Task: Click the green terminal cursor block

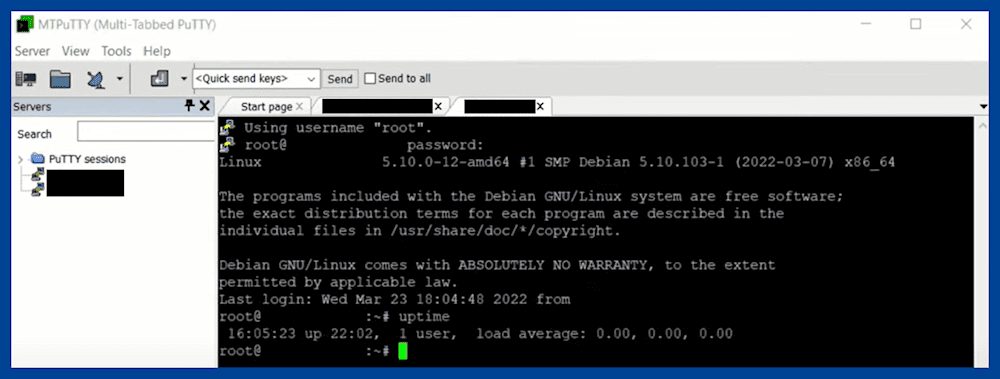Action: click(402, 351)
